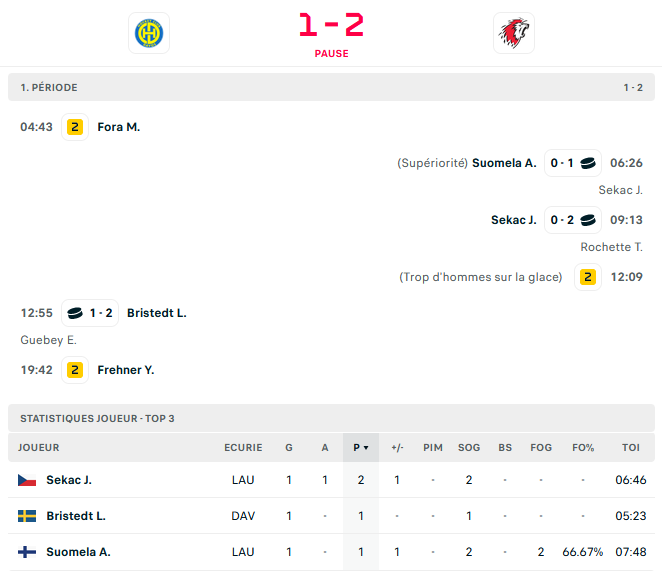The width and height of the screenshot is (662, 573).
Task: Click the HC Davos team logo
Action: (149, 33)
